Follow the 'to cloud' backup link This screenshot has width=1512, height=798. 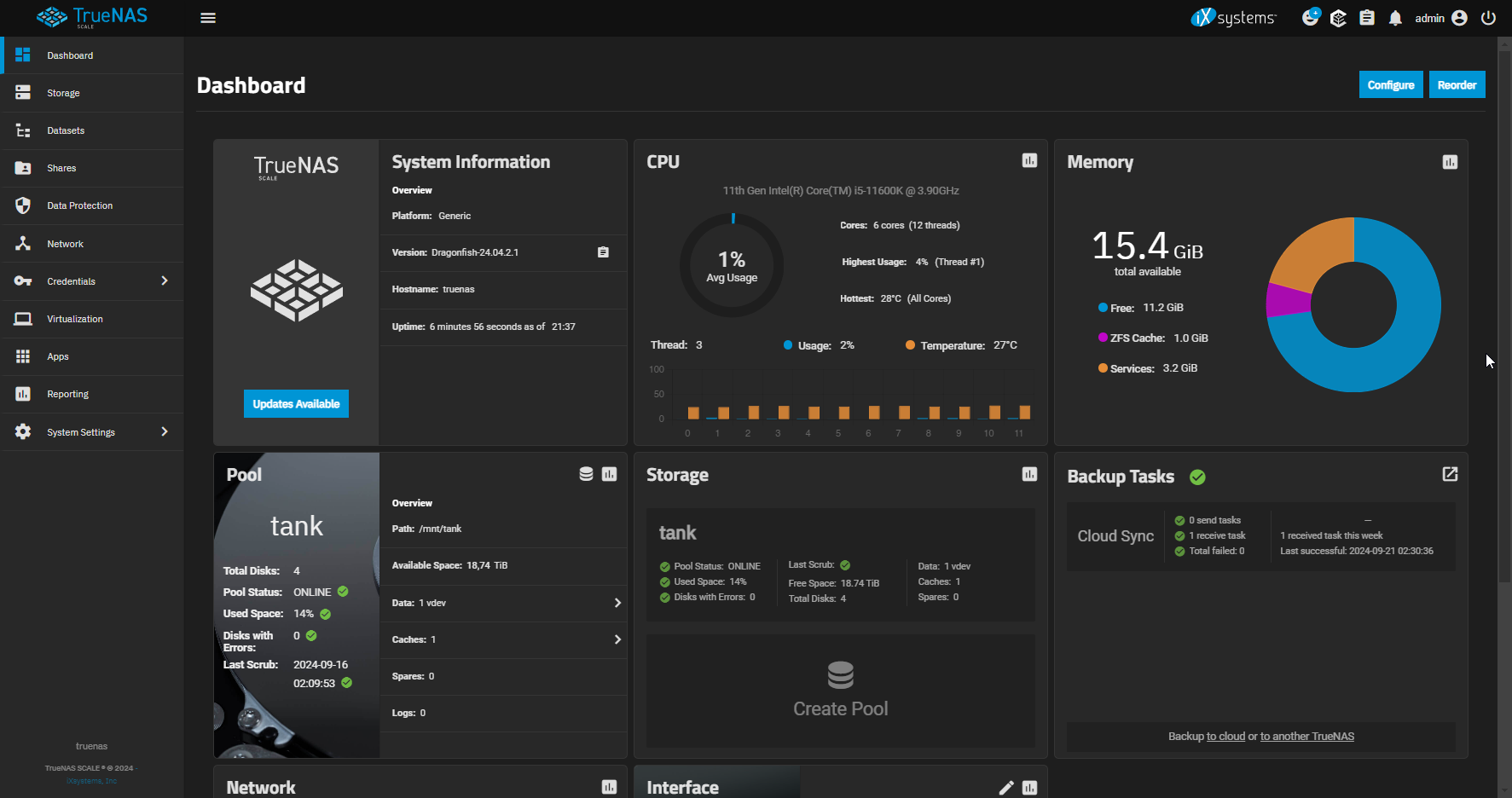coord(1225,737)
